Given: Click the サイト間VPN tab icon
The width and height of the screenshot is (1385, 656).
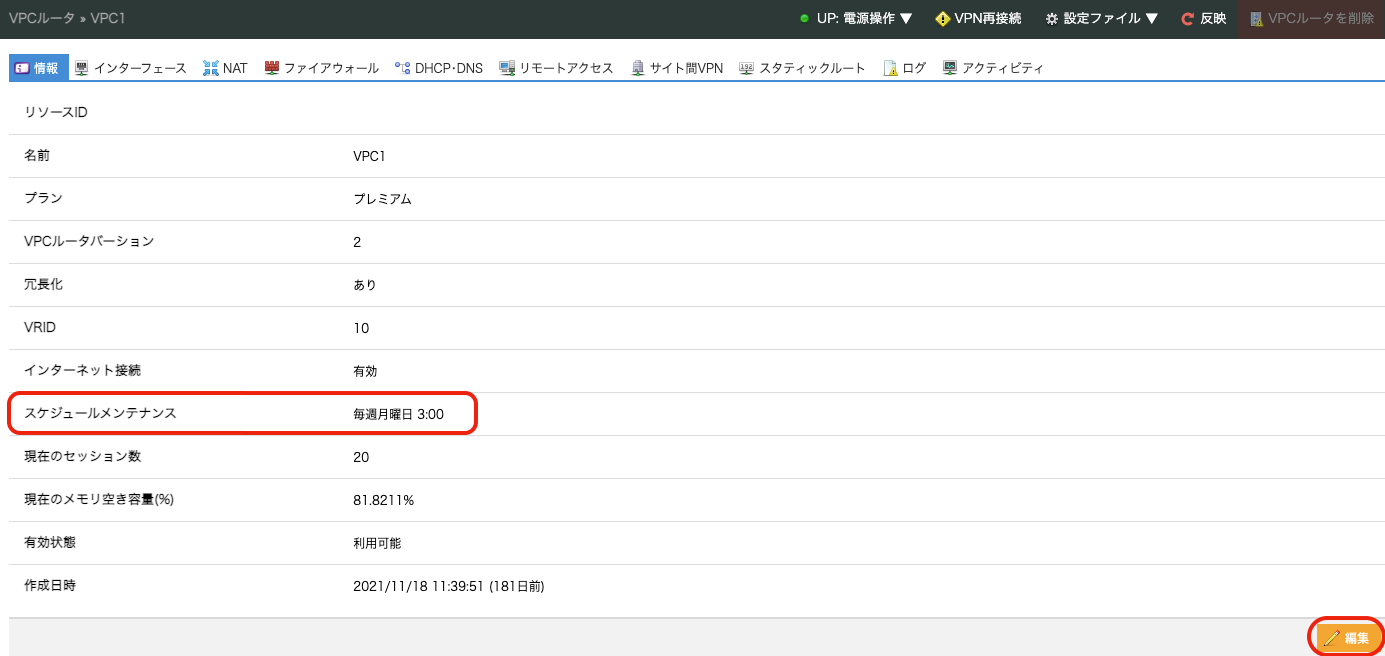Looking at the screenshot, I should point(638,68).
